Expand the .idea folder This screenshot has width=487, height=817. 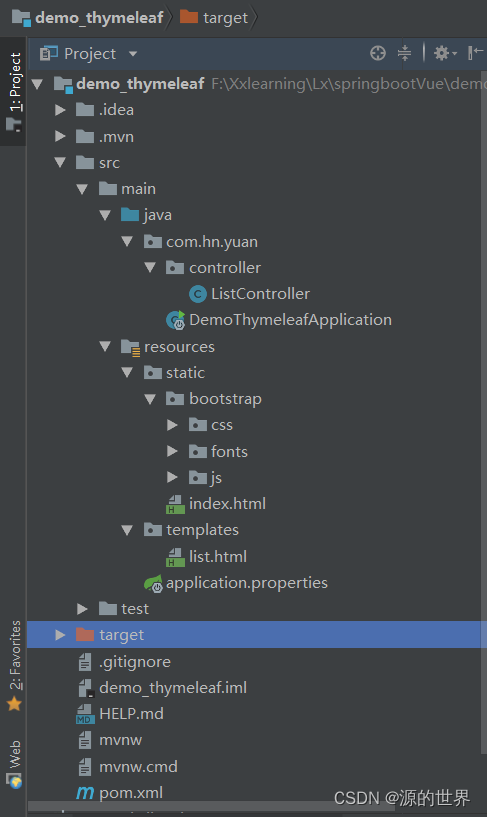pyautogui.click(x=60, y=110)
